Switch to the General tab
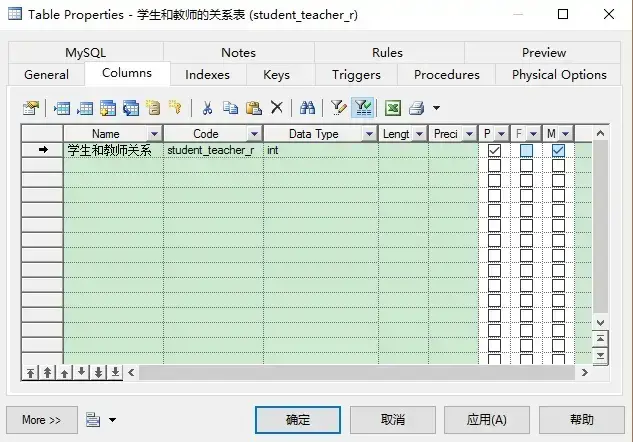The width and height of the screenshot is (633, 442). pos(46,75)
